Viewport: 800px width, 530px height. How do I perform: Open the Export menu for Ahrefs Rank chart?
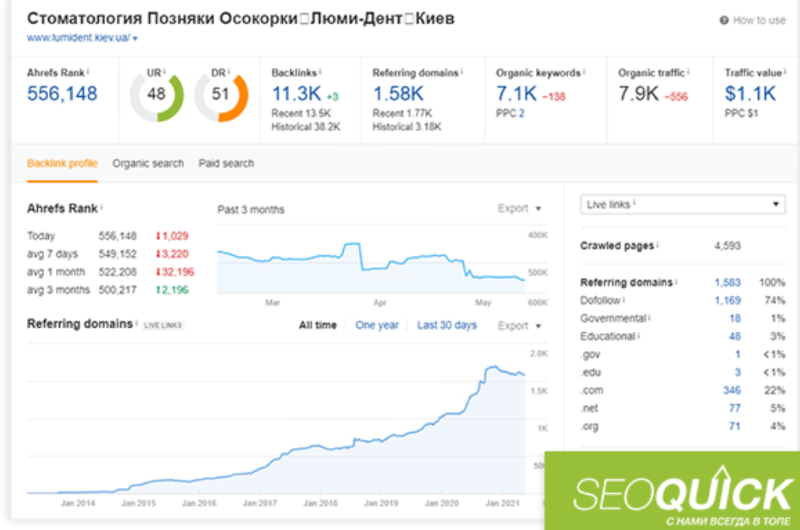519,209
